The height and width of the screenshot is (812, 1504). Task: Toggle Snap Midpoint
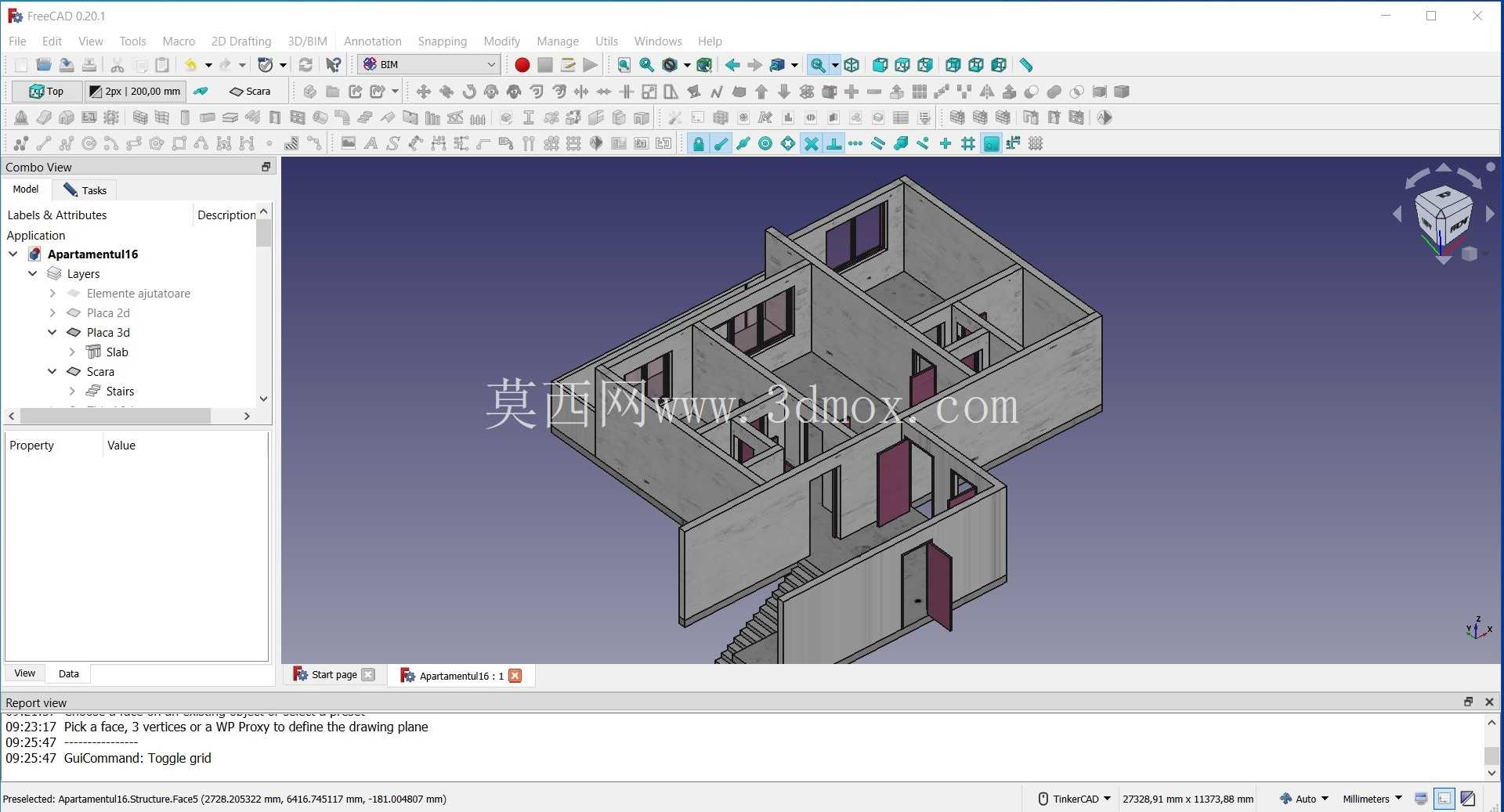click(743, 143)
